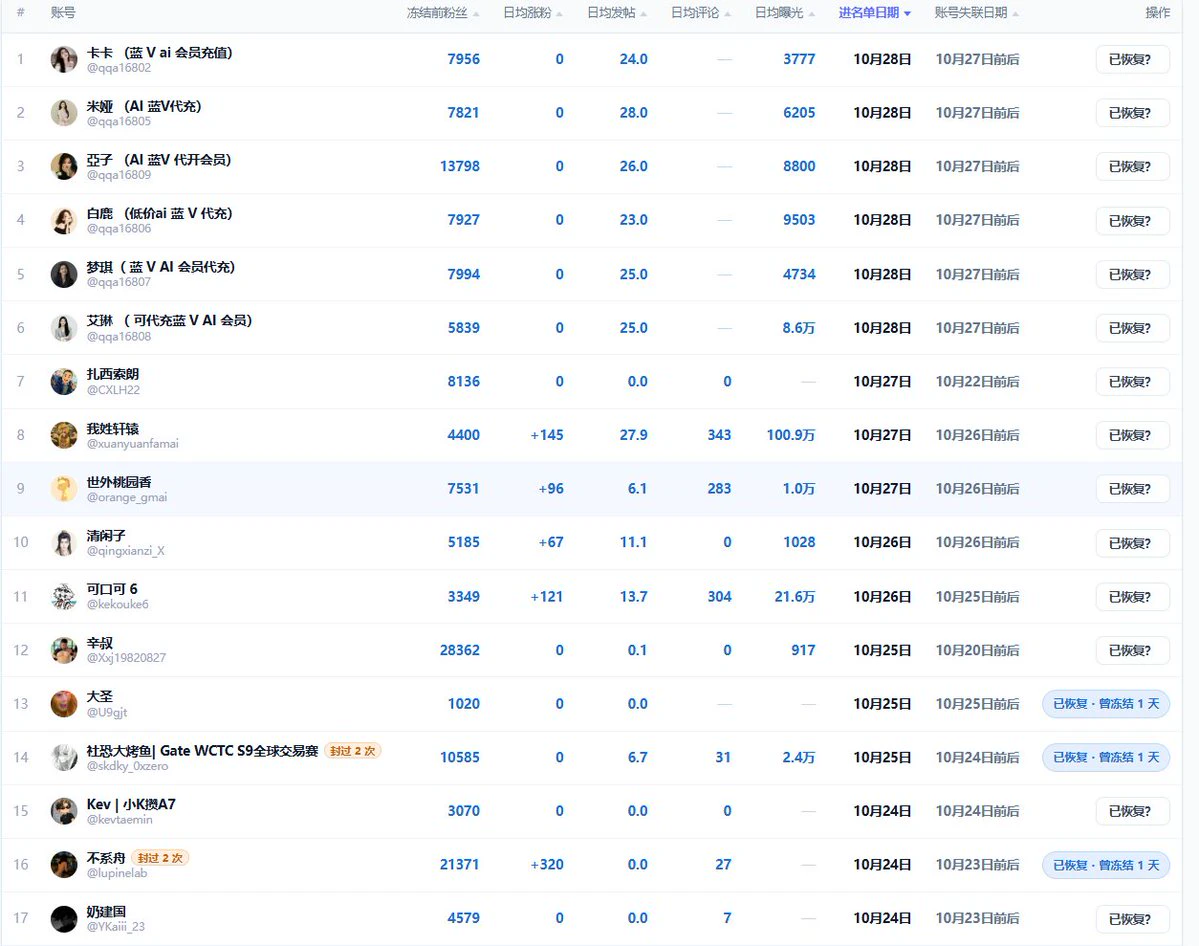Click the handle @Xxj19820827
The width and height of the screenshot is (1199, 946).
coord(126,658)
